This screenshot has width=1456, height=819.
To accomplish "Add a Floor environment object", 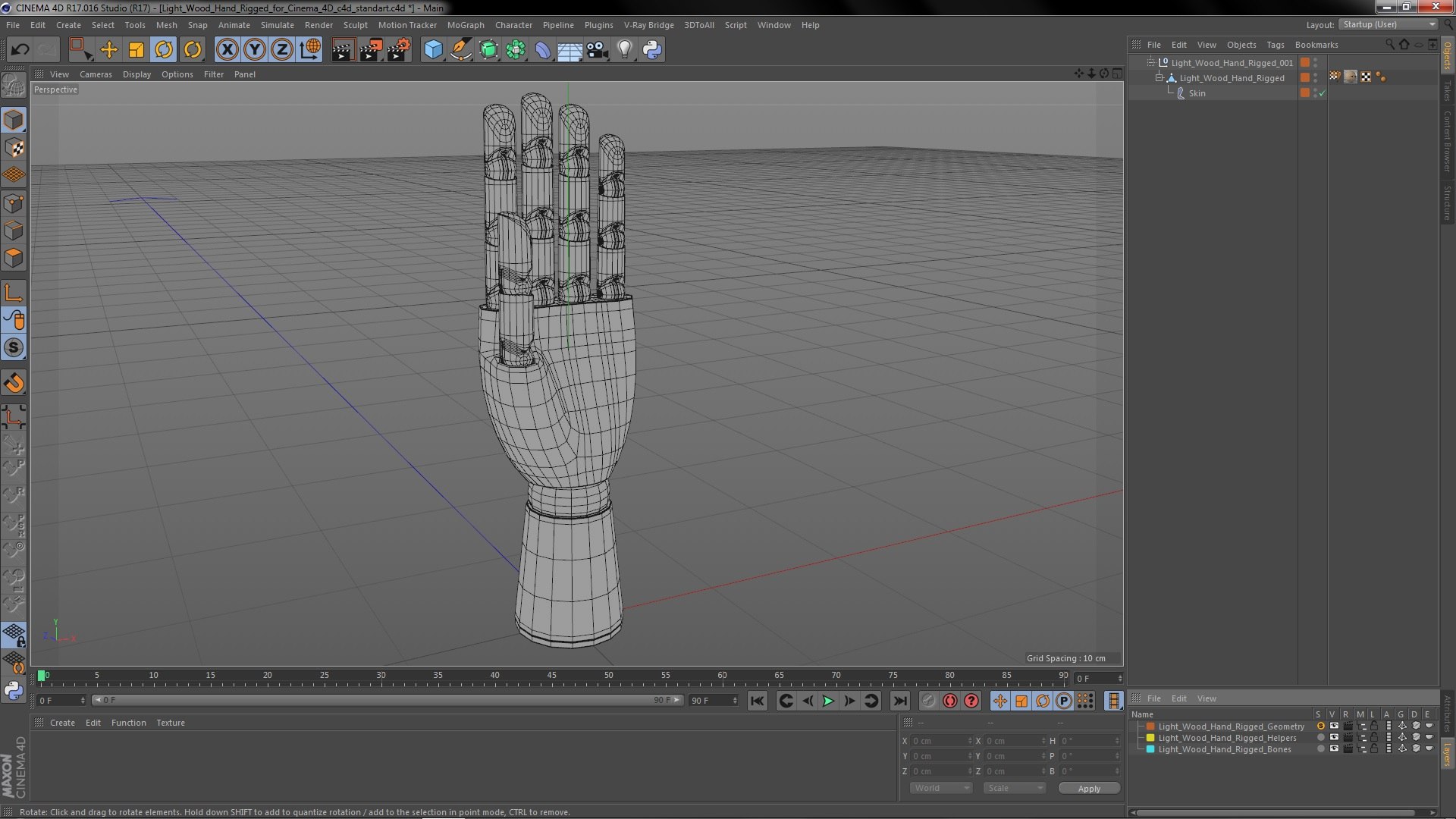I will pos(570,50).
